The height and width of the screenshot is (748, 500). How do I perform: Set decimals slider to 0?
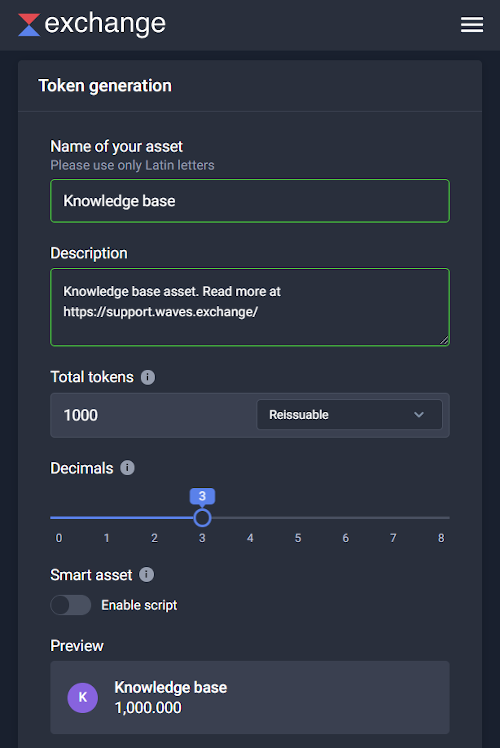(x=58, y=518)
